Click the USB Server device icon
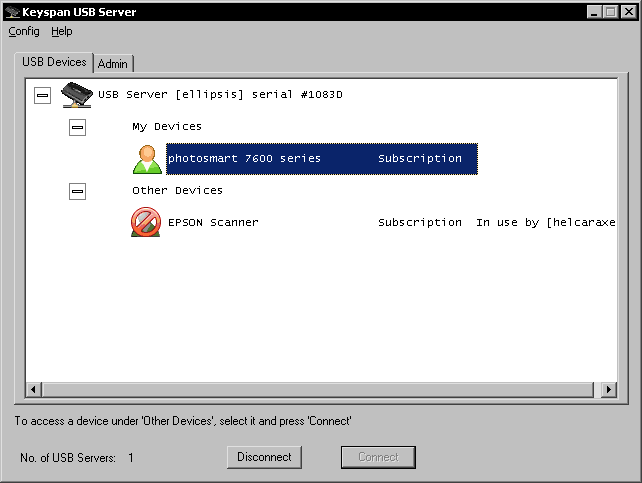 pos(77,95)
